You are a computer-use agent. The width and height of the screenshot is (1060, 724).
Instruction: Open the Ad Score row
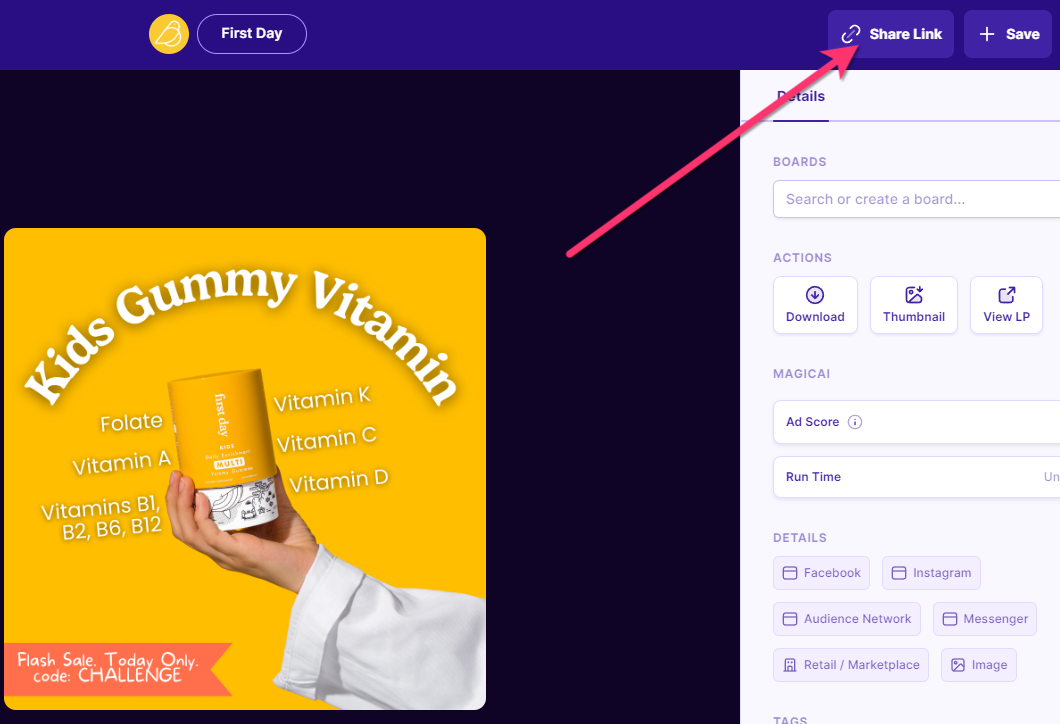click(916, 422)
